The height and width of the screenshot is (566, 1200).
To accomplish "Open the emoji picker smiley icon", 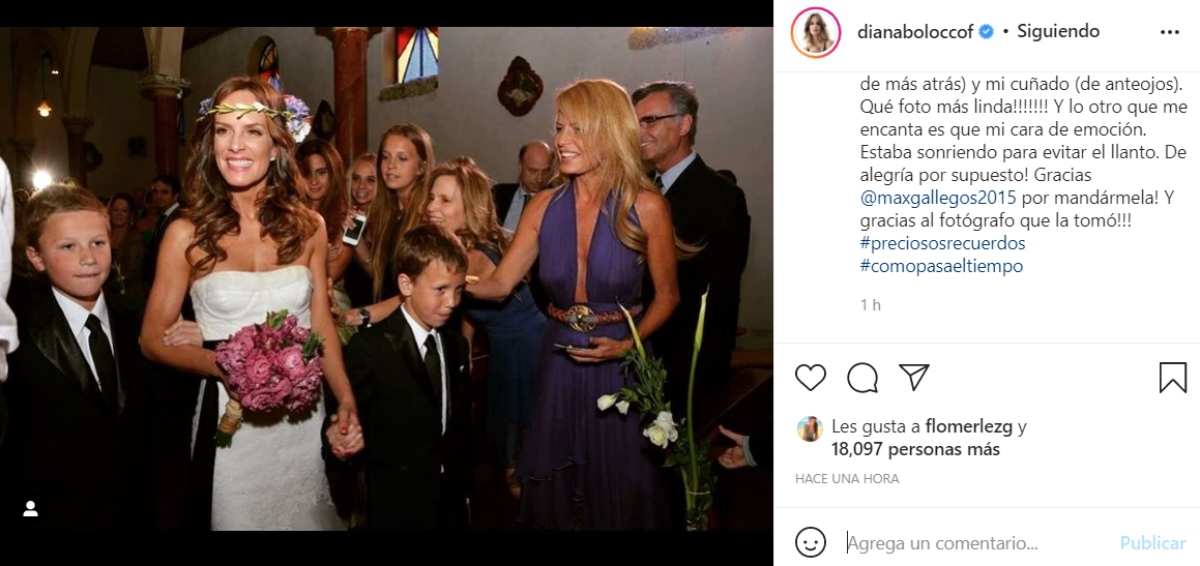I will tap(811, 542).
